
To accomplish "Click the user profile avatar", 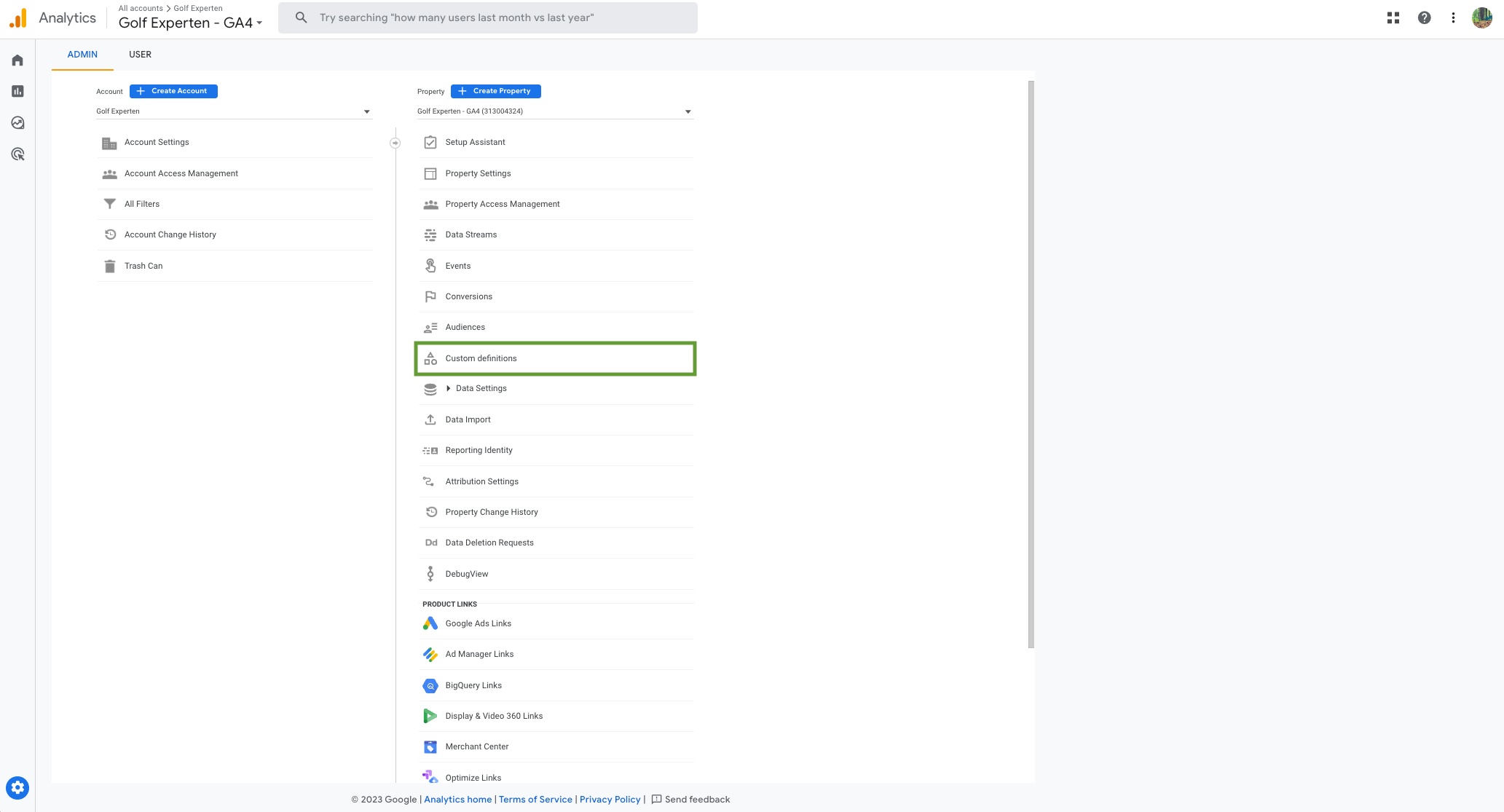I will coord(1481,17).
